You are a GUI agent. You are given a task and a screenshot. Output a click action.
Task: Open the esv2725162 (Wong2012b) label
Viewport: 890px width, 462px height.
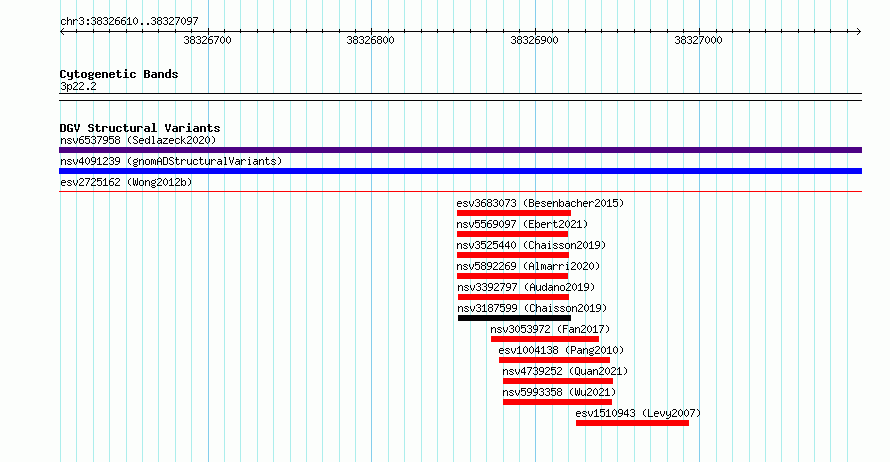[126, 182]
